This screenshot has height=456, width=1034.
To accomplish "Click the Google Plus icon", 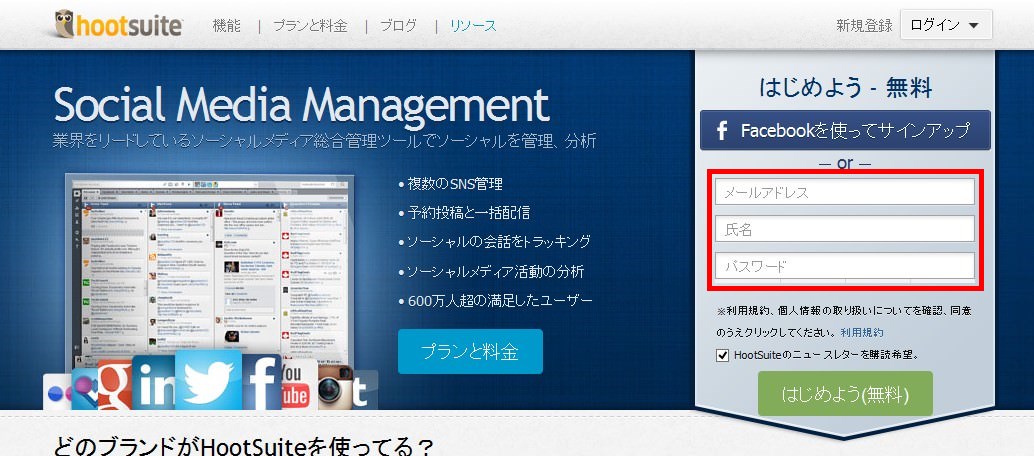I will pyautogui.click(x=115, y=385).
